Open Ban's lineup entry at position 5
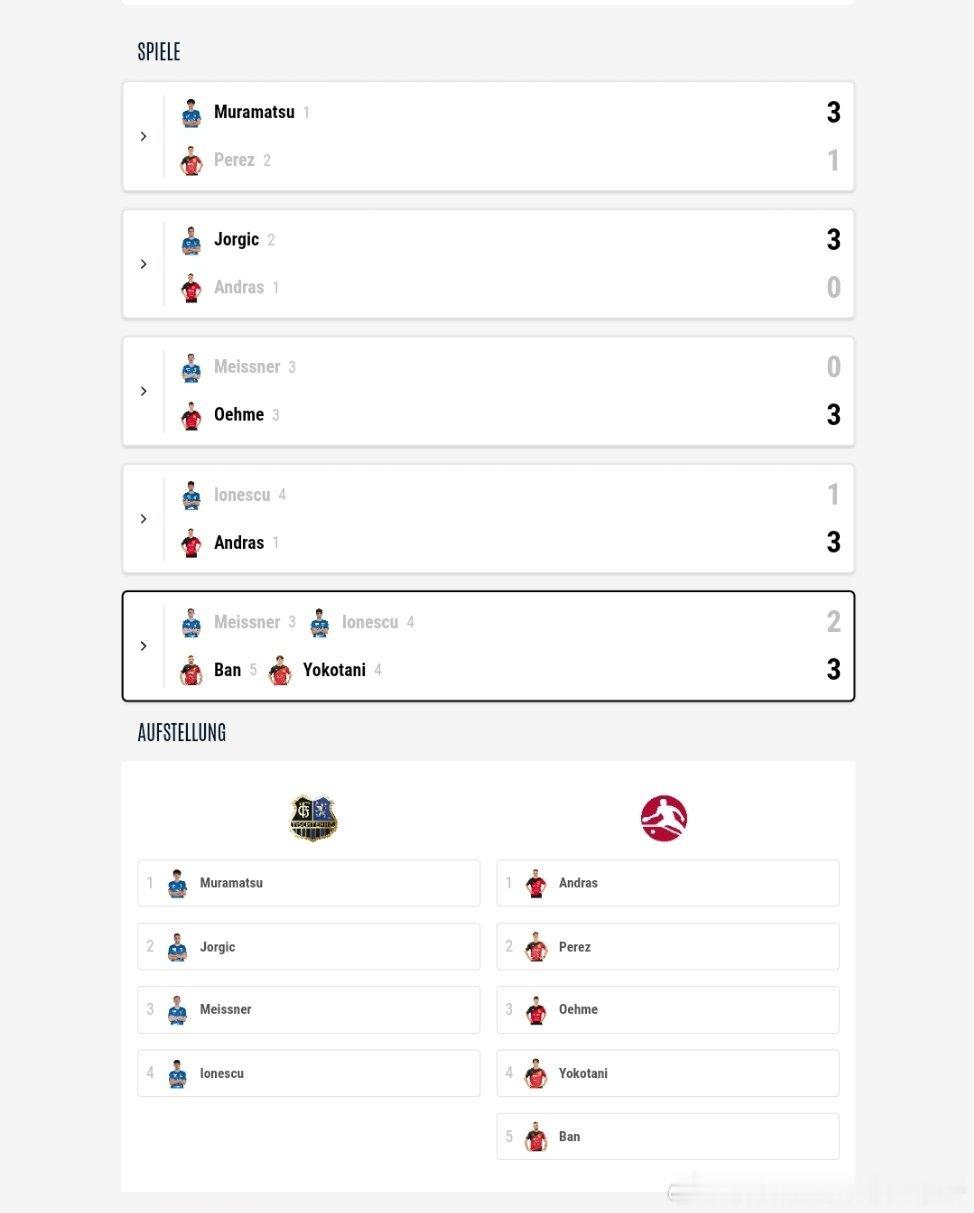This screenshot has width=974, height=1213. [667, 1137]
